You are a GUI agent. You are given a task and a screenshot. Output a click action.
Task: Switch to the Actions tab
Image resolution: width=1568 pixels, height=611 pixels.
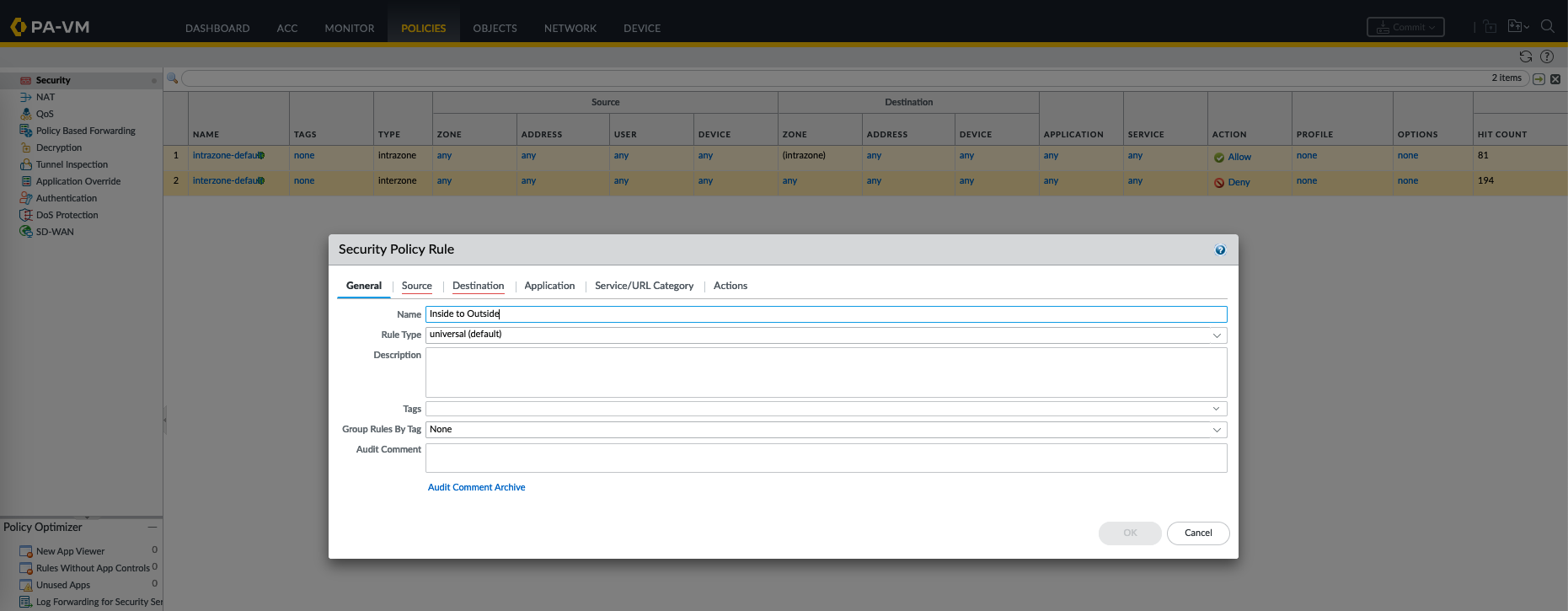coord(730,286)
